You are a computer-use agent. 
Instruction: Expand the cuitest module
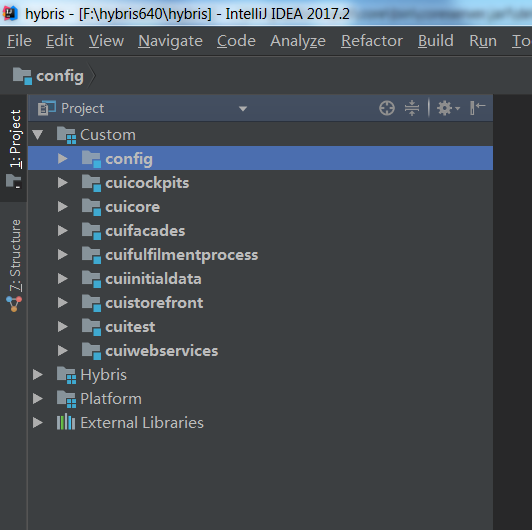[62, 326]
